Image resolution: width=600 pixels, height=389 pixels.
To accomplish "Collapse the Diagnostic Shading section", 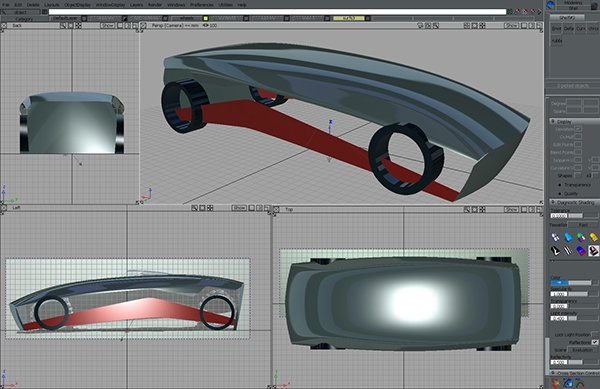I will click(x=553, y=202).
